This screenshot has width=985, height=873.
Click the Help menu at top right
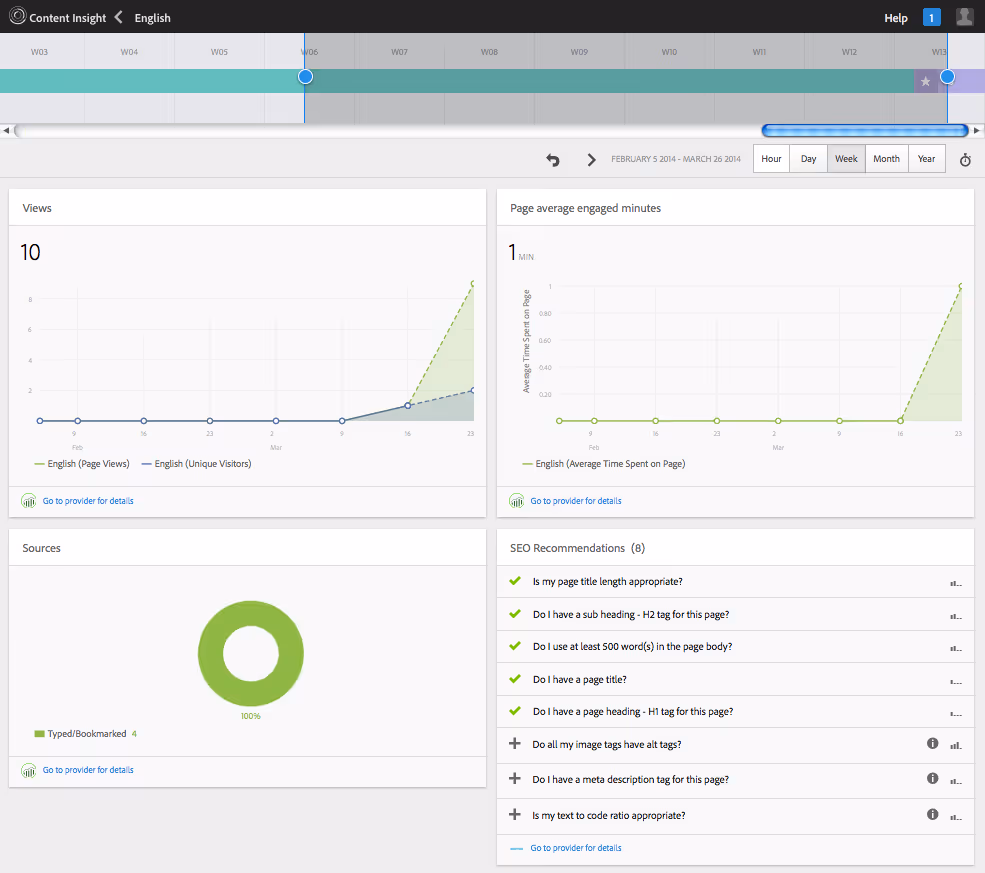coord(895,17)
